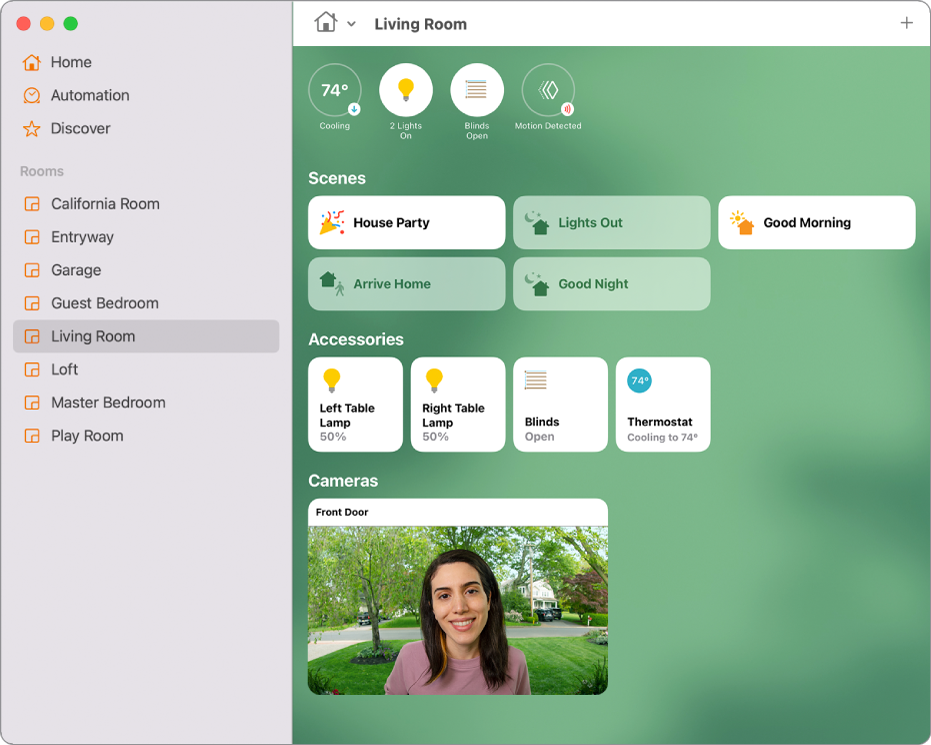Image resolution: width=931 pixels, height=745 pixels.
Task: Click the Right Table Lamp bulb icon
Action: tap(435, 381)
